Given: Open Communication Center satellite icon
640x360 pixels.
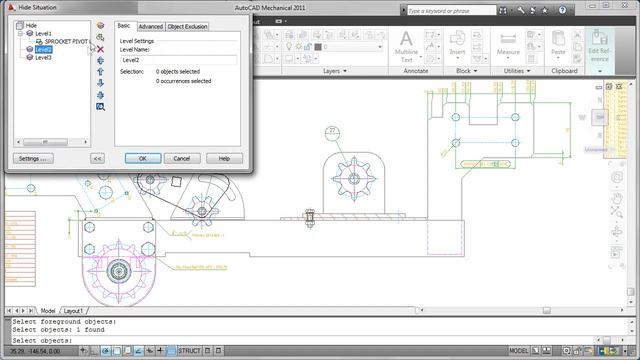Looking at the screenshot, I should tap(533, 11).
